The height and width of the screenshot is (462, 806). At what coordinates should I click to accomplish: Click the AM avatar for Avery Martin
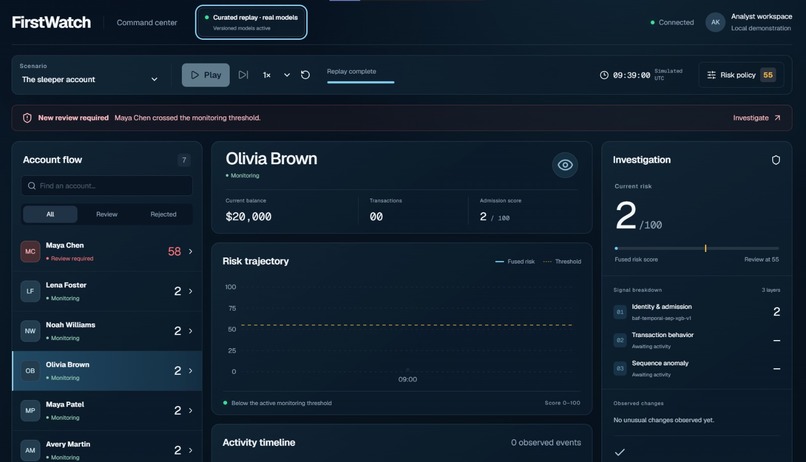coord(30,450)
